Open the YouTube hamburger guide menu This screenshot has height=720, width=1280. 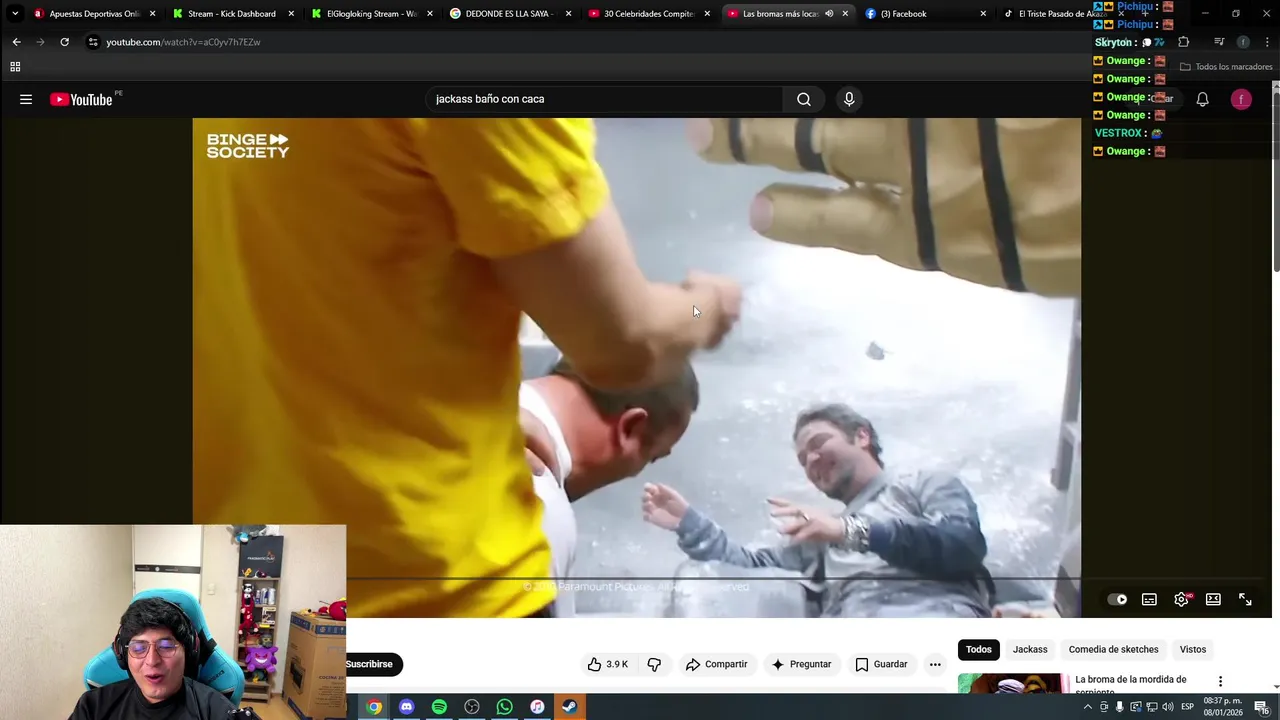click(x=26, y=99)
